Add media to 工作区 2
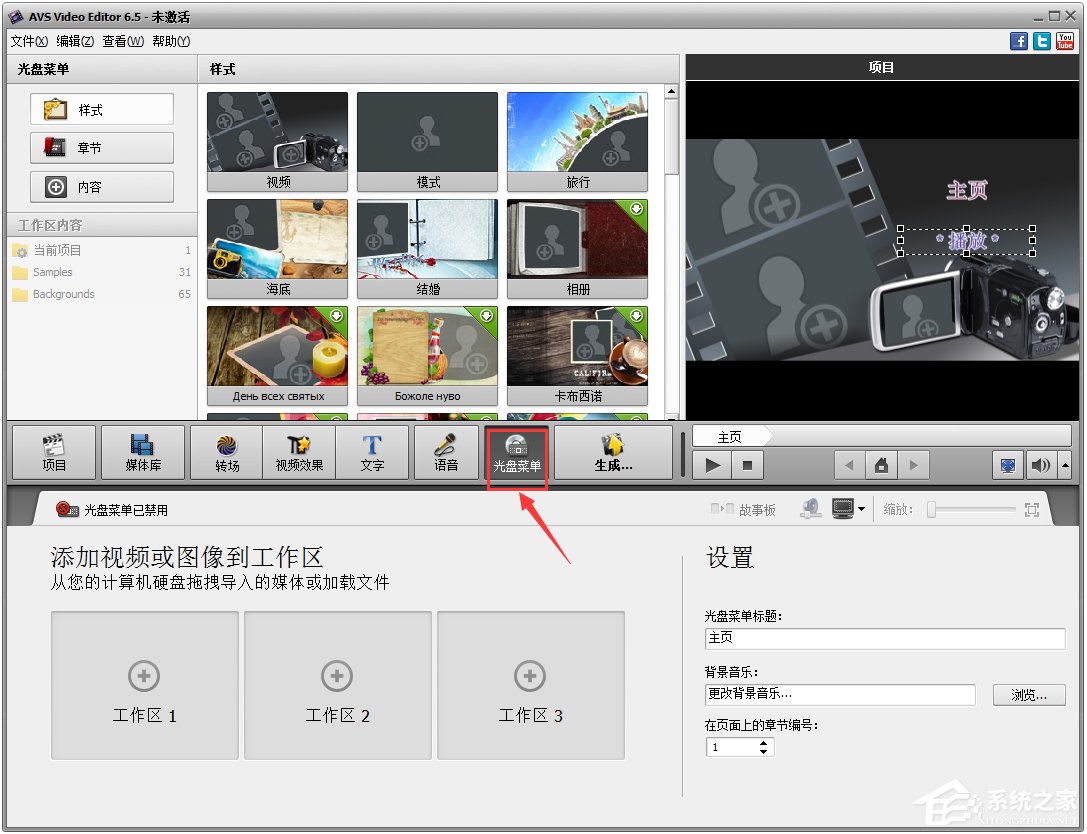 pos(338,685)
